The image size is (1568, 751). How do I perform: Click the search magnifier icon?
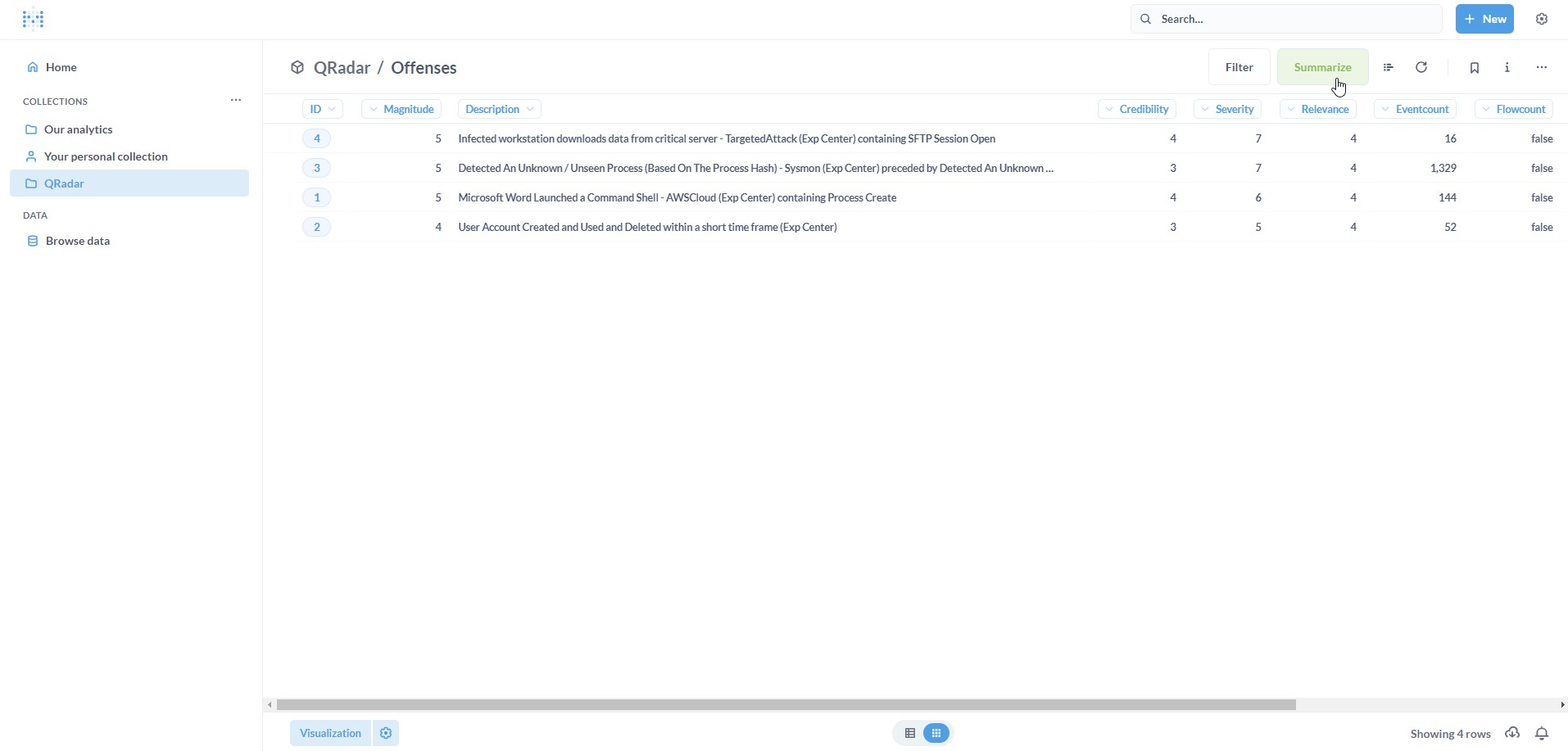tap(1145, 19)
